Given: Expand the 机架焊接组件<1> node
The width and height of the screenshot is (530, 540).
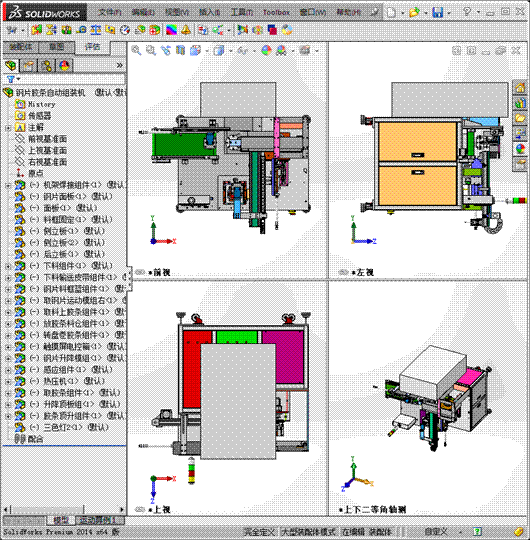Looking at the screenshot, I should pos(8,186).
